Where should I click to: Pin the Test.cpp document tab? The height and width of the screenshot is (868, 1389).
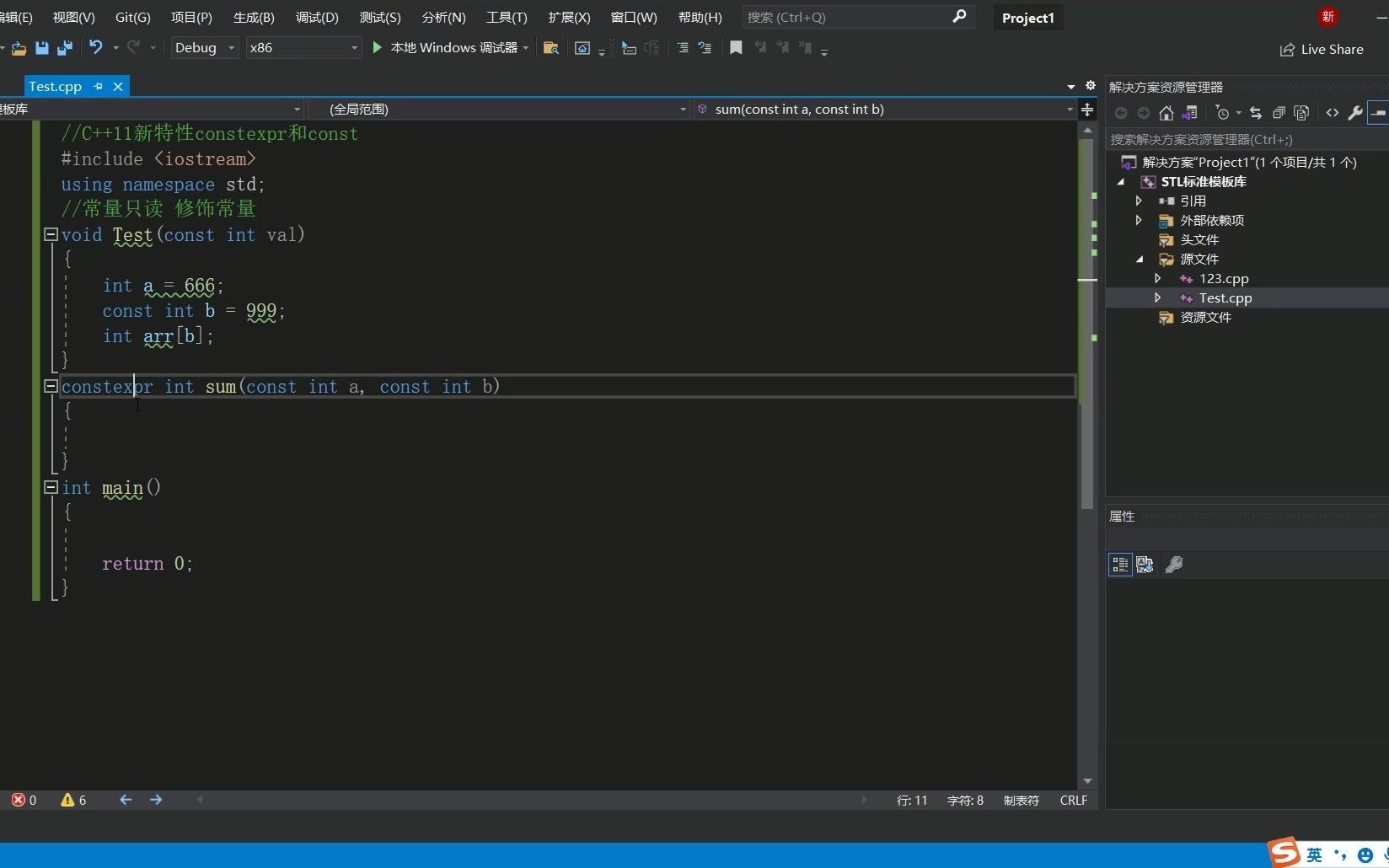98,86
